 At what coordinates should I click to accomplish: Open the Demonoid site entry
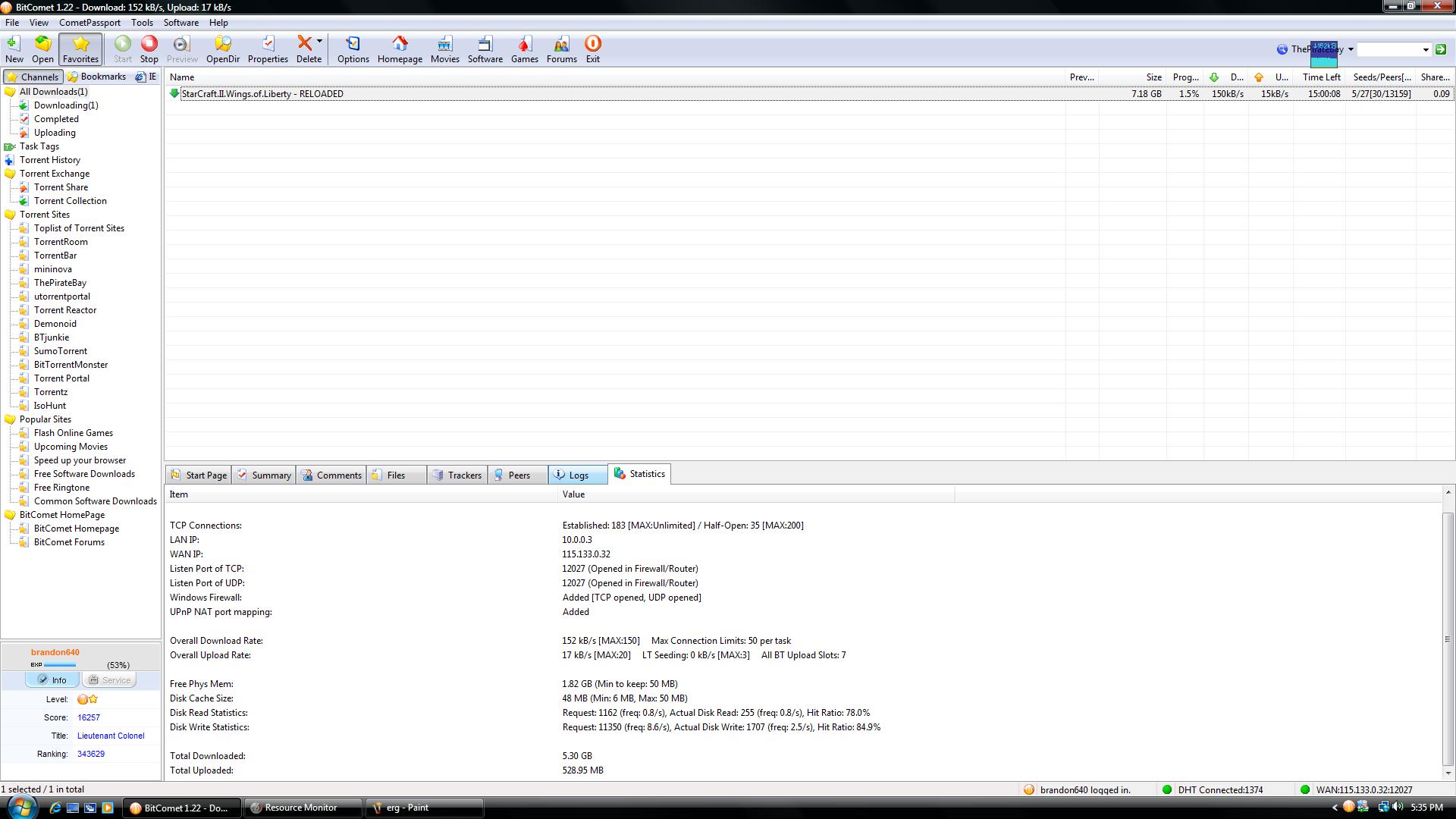pyautogui.click(x=55, y=324)
